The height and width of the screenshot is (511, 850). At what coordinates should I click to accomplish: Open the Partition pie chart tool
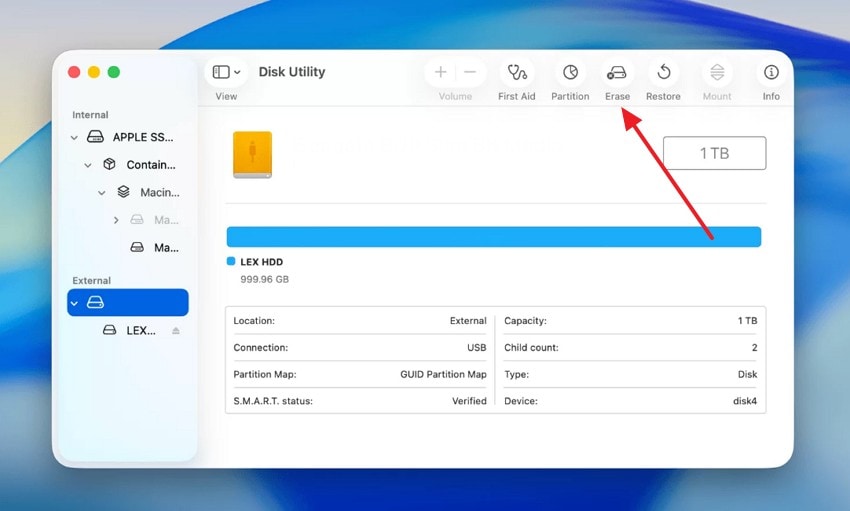tap(570, 72)
